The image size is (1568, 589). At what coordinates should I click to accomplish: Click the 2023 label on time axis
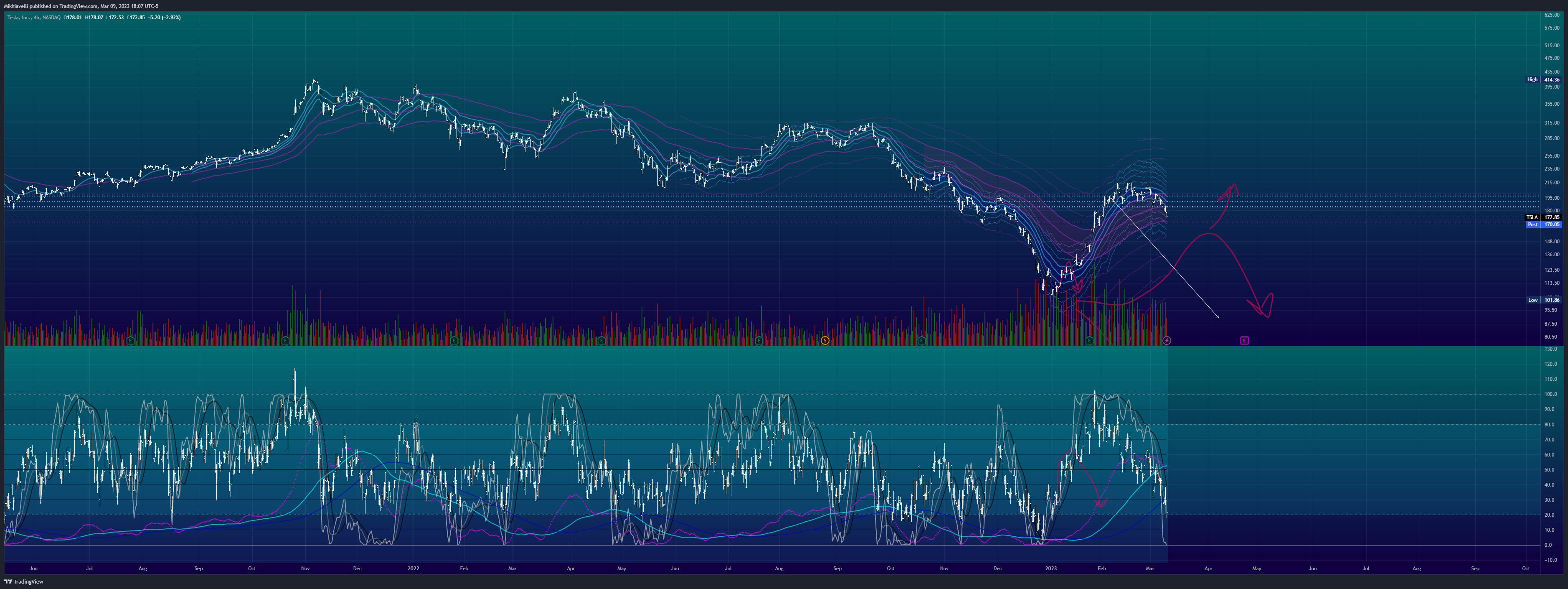tap(1050, 569)
